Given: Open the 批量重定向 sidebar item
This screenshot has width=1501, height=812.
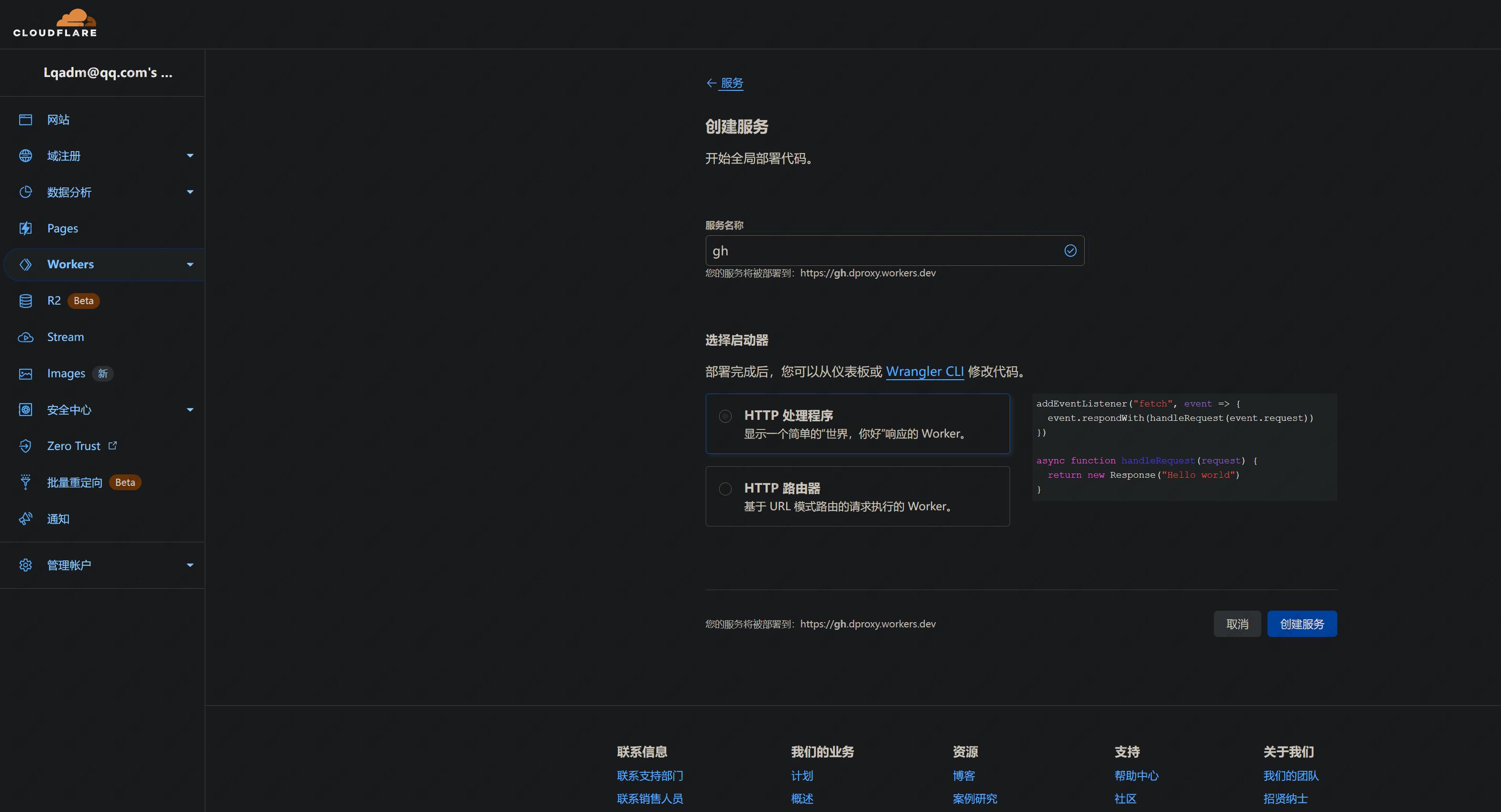Looking at the screenshot, I should tap(102, 483).
